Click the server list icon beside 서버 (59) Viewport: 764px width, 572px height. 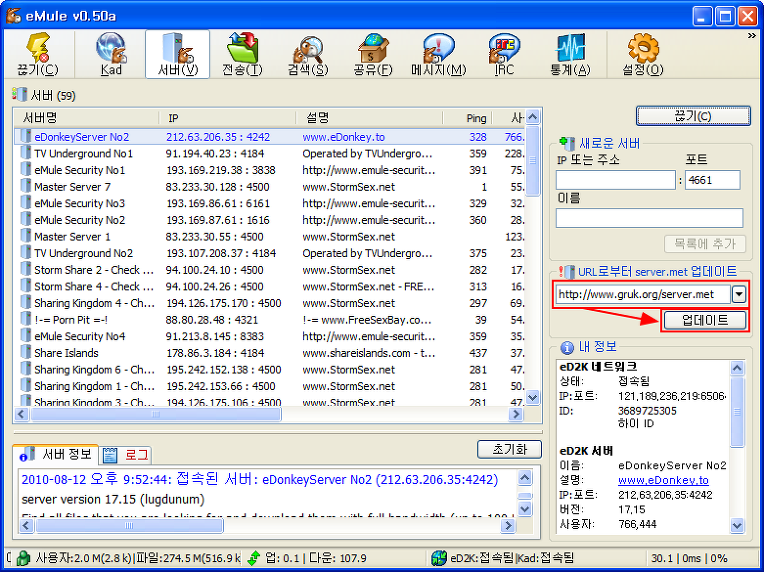[x=19, y=95]
